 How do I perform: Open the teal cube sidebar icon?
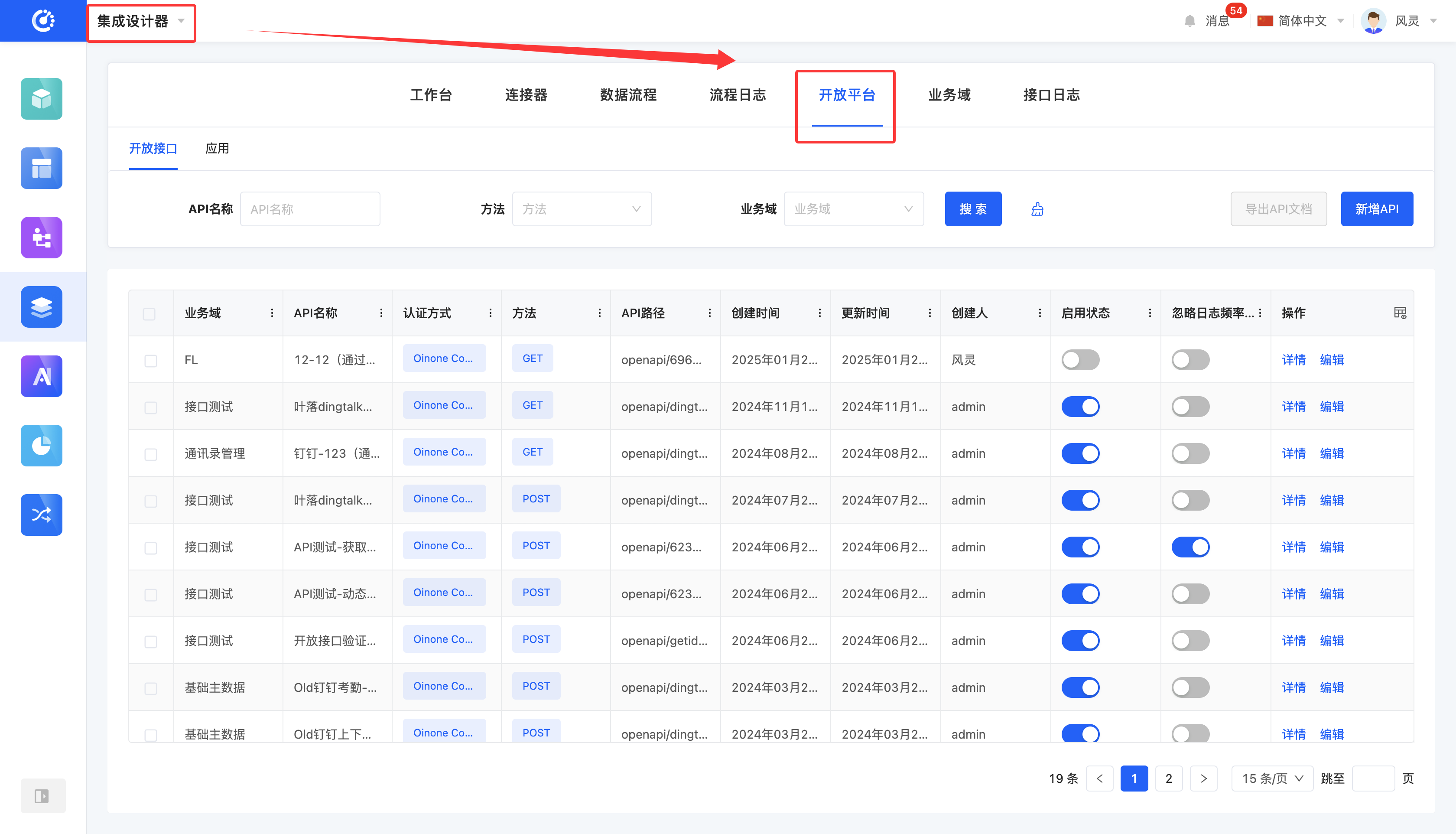tap(41, 99)
